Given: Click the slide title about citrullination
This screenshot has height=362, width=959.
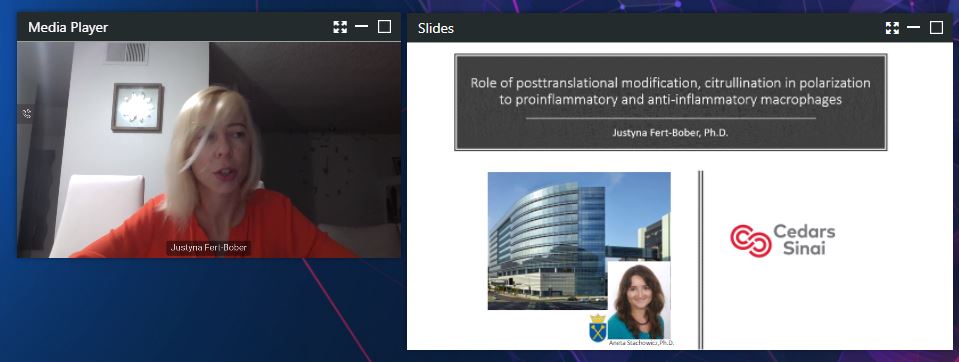Looking at the screenshot, I should point(670,90).
